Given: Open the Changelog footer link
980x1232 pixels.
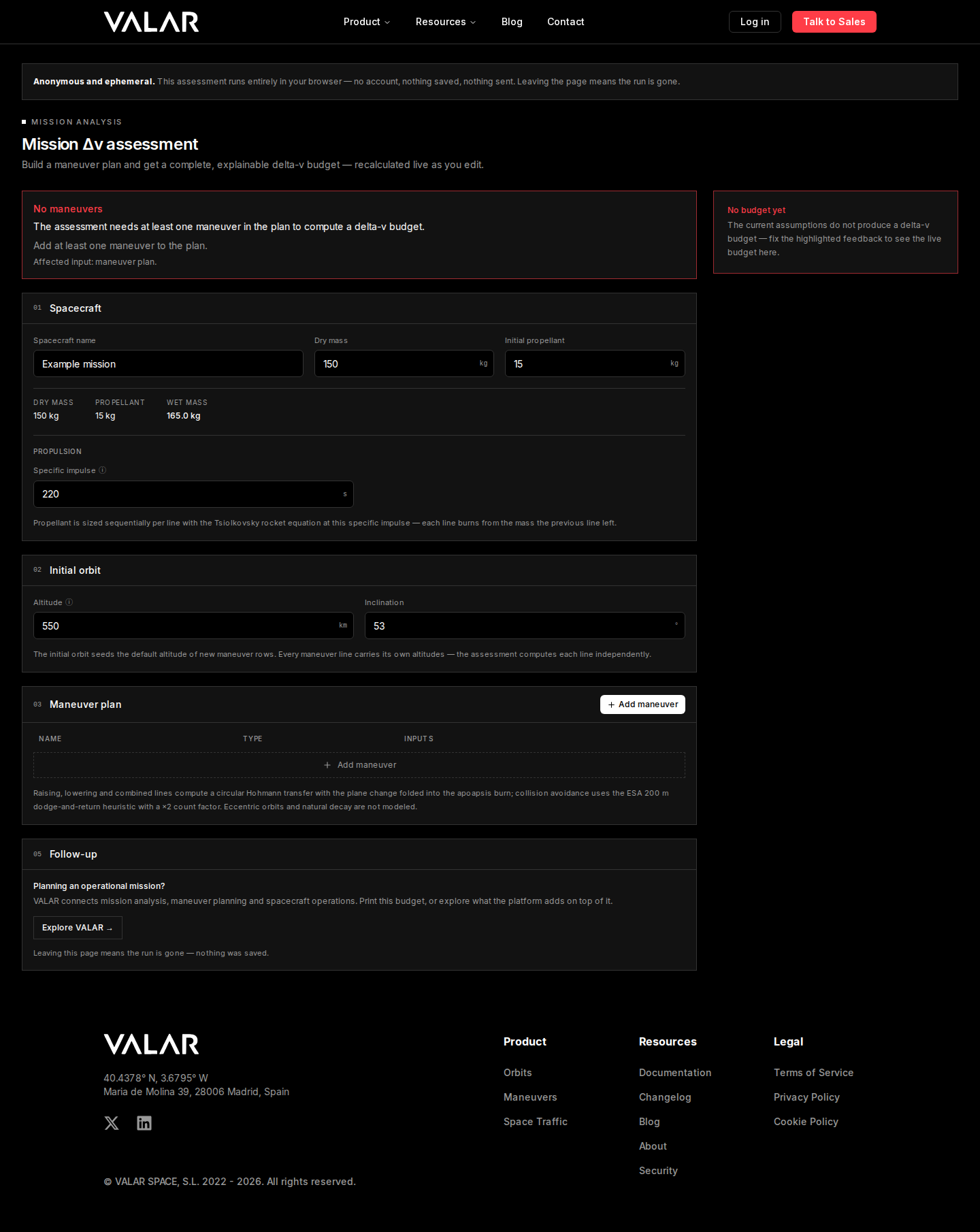Looking at the screenshot, I should pos(665,1097).
